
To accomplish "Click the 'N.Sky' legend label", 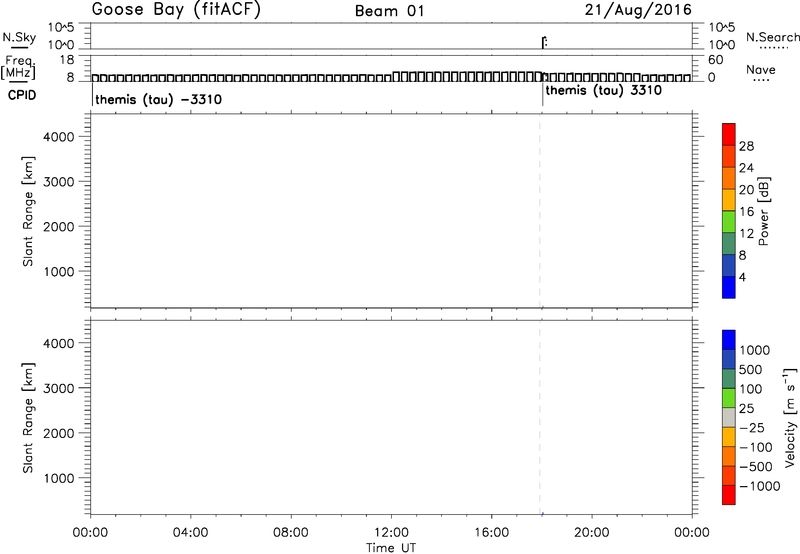I will 19,37.
